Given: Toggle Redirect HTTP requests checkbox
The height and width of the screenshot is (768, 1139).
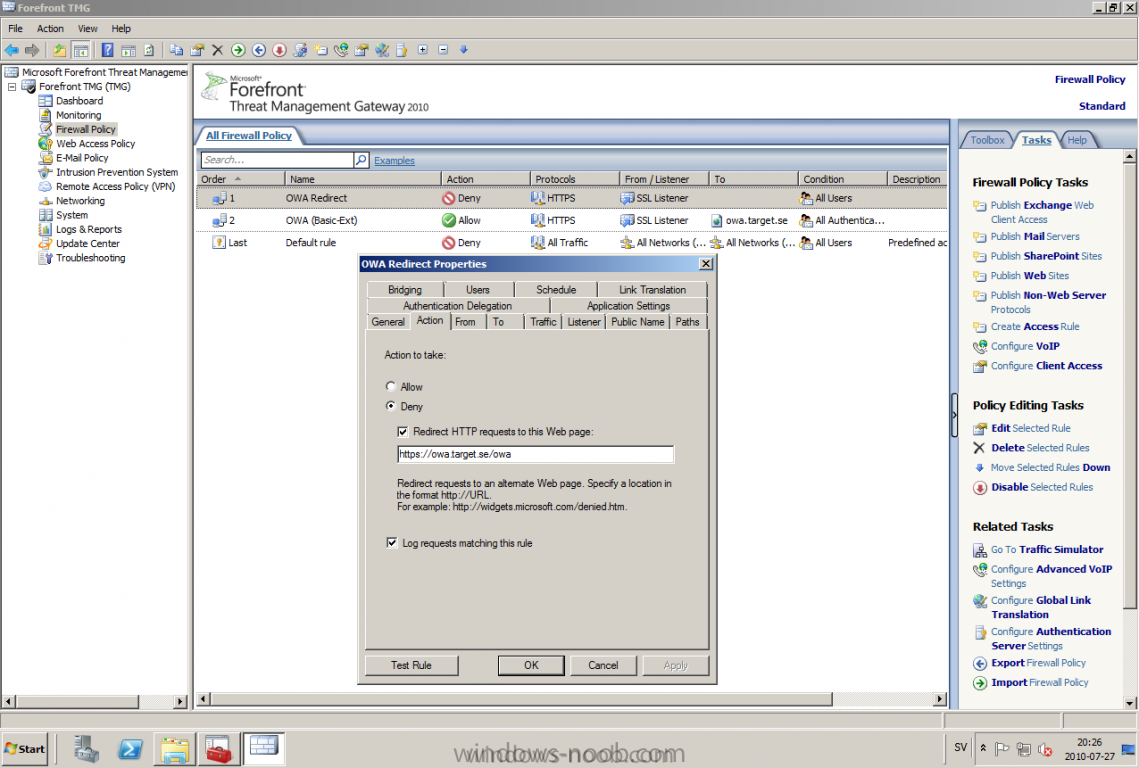Looking at the screenshot, I should point(402,432).
